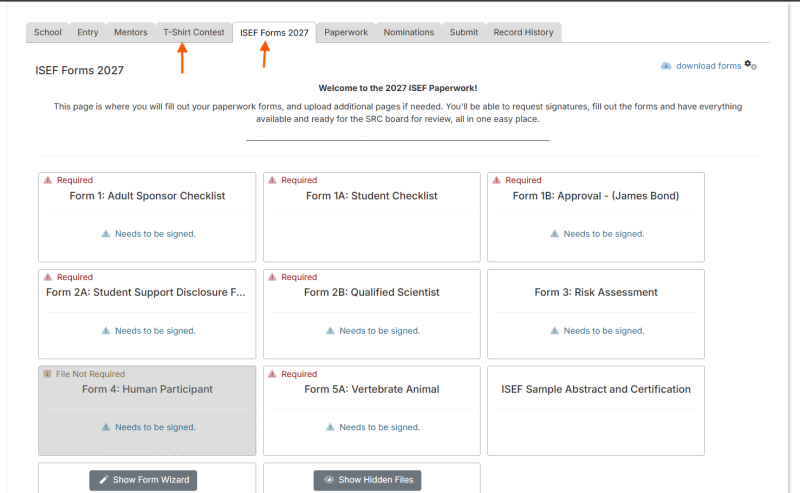Screen dimensions: 800x493
Task: Click the Required warning icon on Form 1A
Action: click(272, 180)
